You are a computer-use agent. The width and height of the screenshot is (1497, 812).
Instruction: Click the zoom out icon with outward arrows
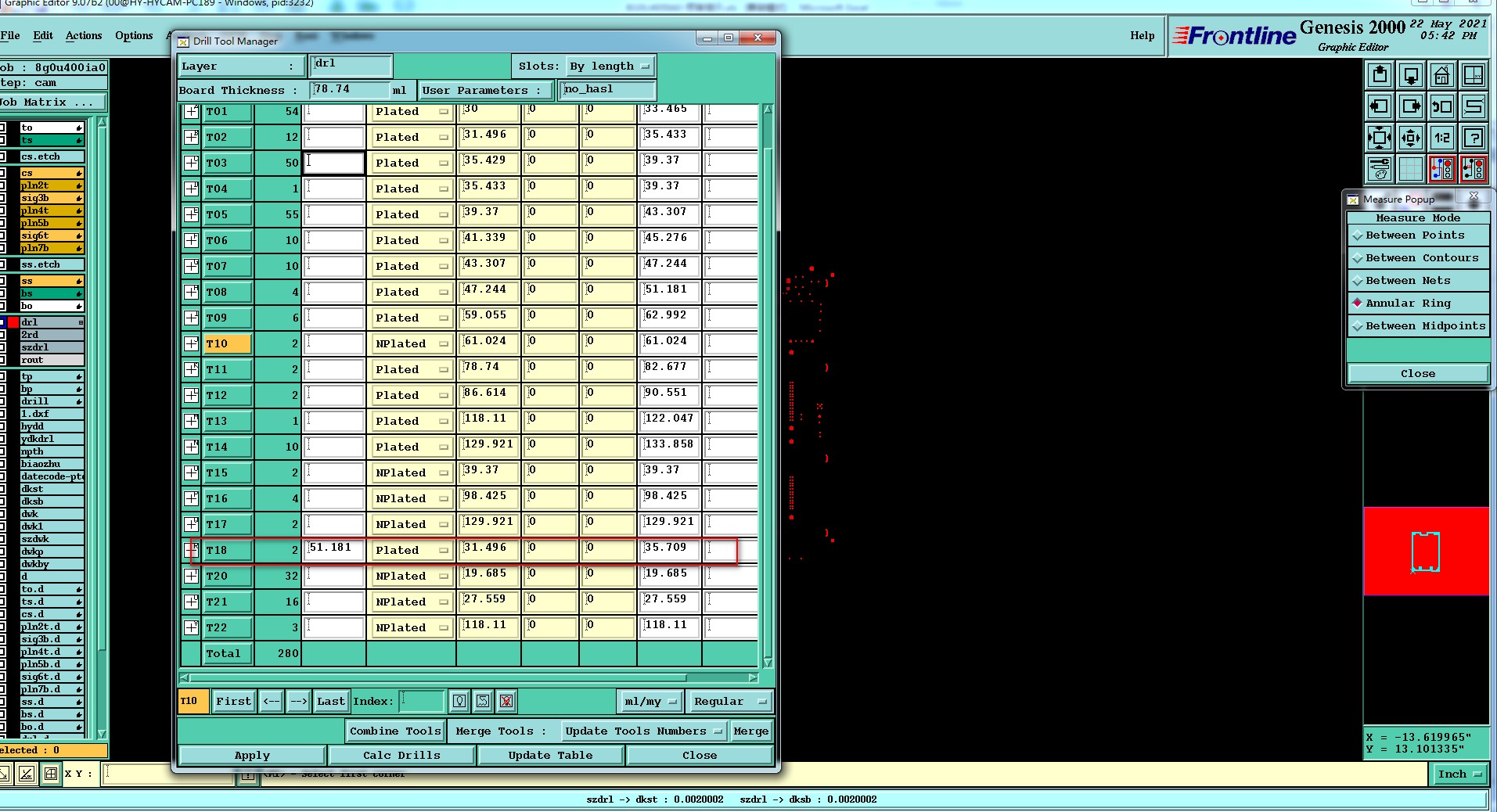pos(1411,138)
